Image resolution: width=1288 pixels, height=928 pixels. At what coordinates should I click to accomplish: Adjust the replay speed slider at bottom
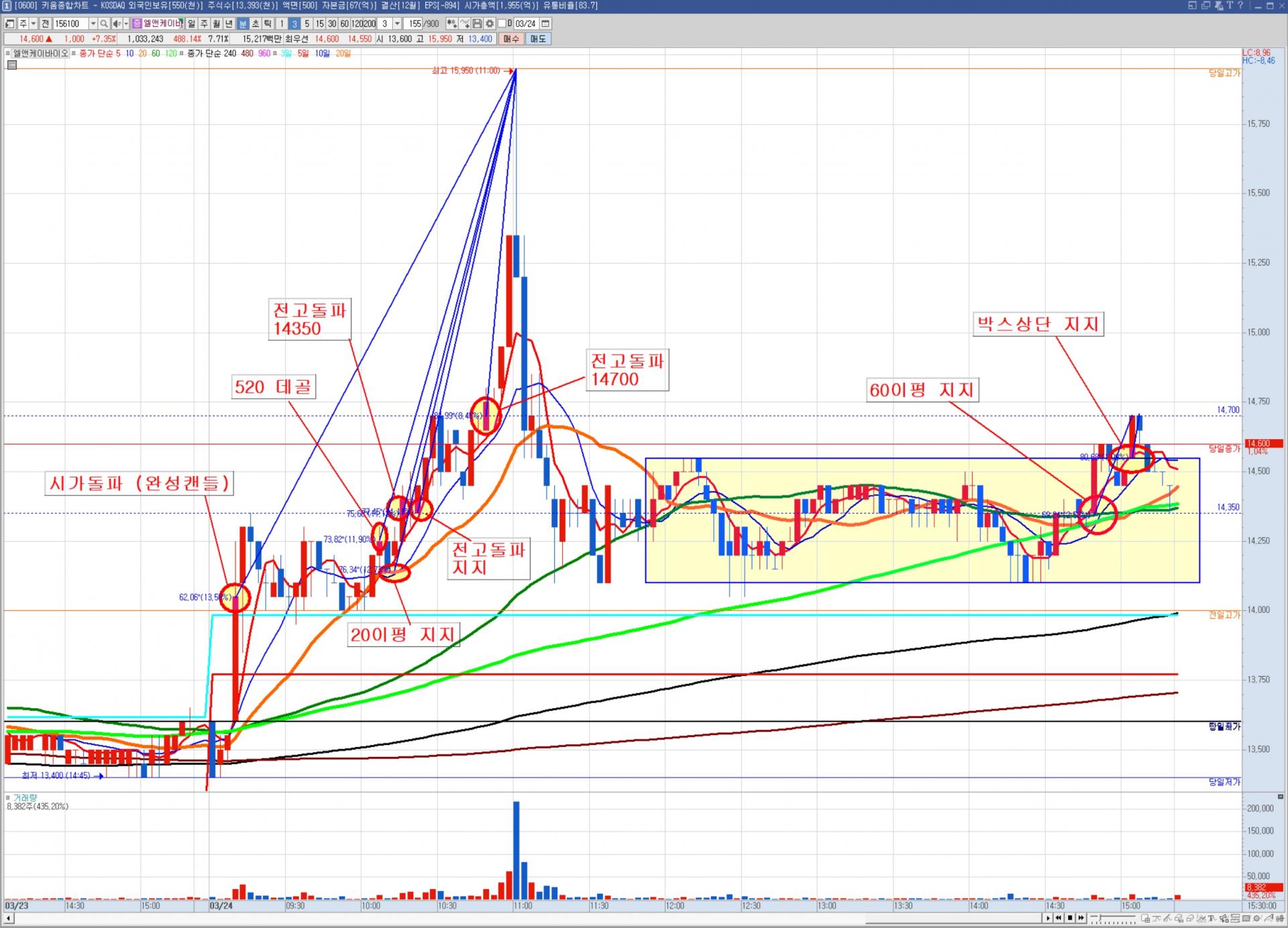[1101, 918]
